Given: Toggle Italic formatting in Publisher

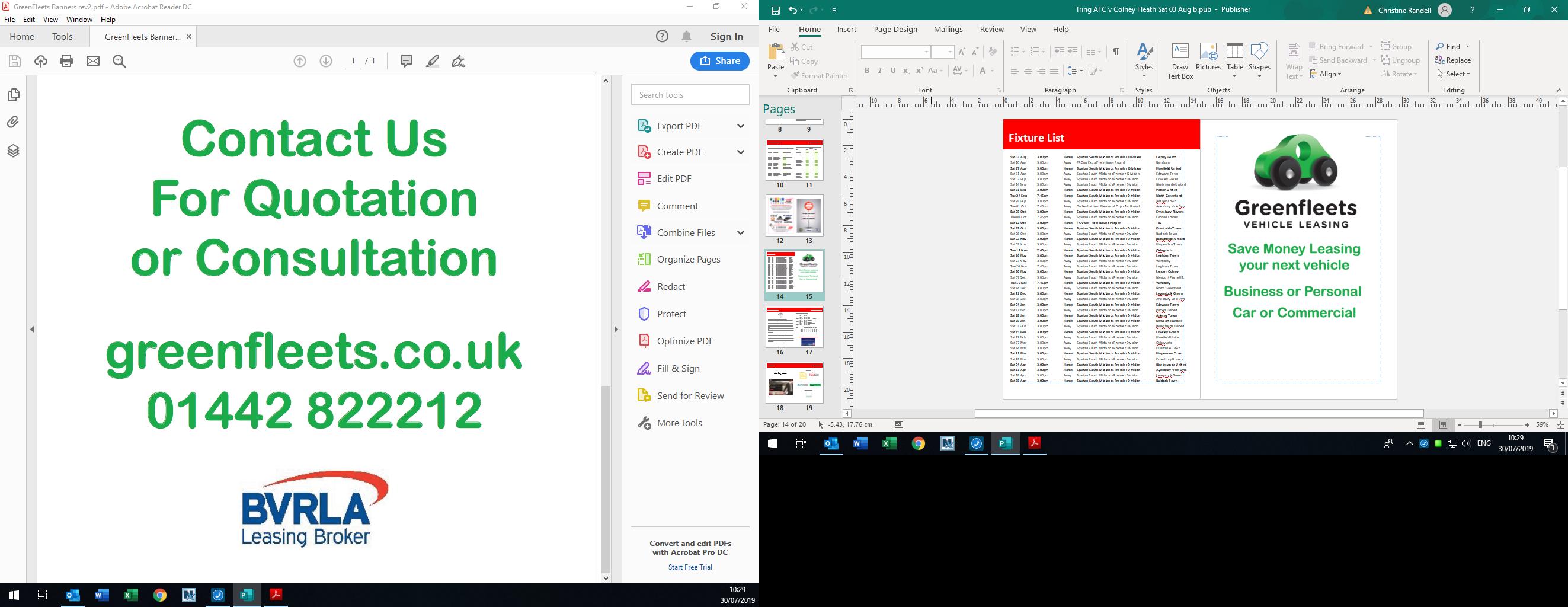Looking at the screenshot, I should [x=880, y=71].
